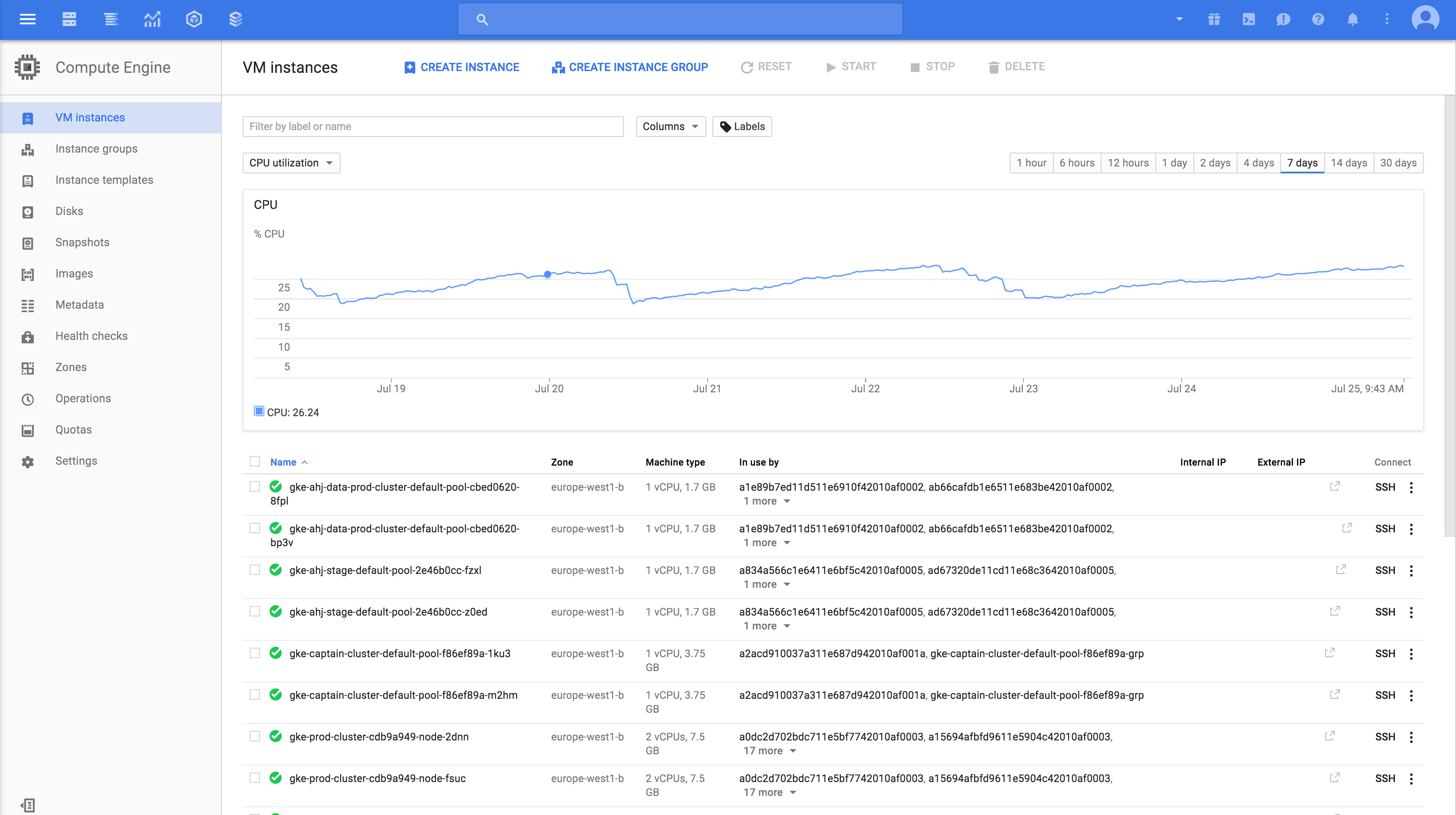Select checkbox for gke-ahj-stage-default-pool-2e46b0cc-z0ed

pyautogui.click(x=255, y=611)
